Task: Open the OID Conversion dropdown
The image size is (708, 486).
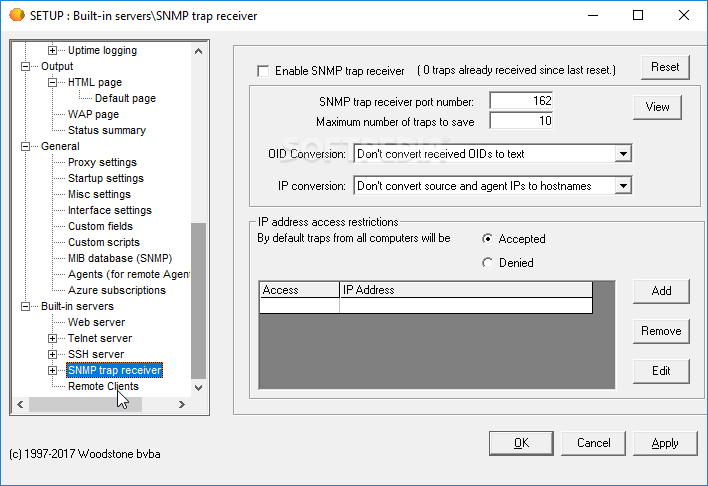Action: (623, 154)
